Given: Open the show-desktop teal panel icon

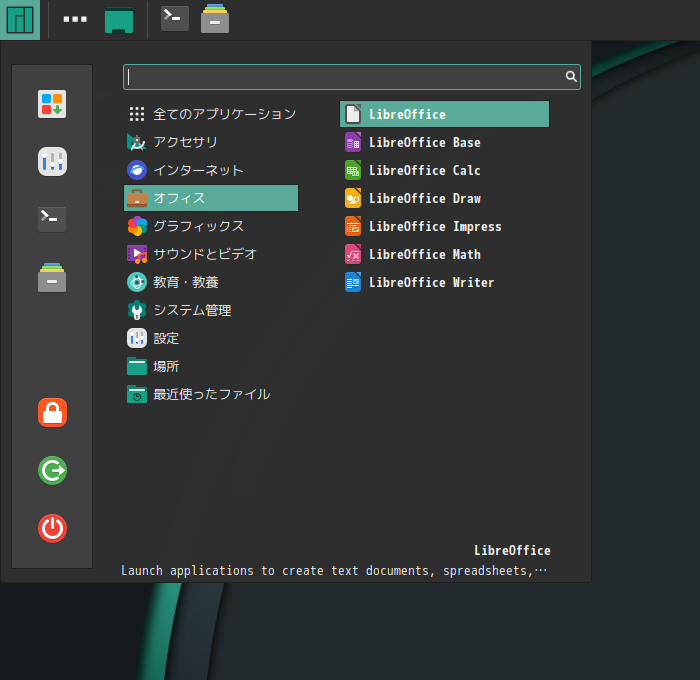Looking at the screenshot, I should pyautogui.click(x=119, y=20).
